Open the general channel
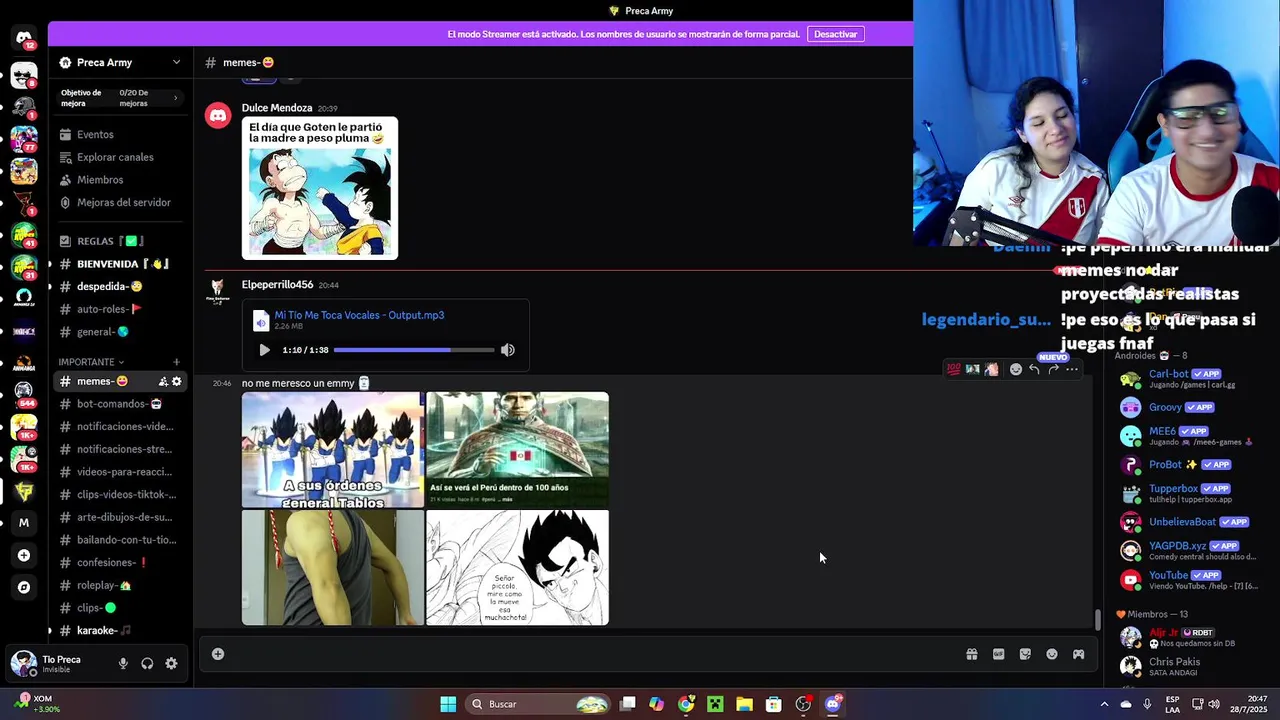 tap(120, 332)
